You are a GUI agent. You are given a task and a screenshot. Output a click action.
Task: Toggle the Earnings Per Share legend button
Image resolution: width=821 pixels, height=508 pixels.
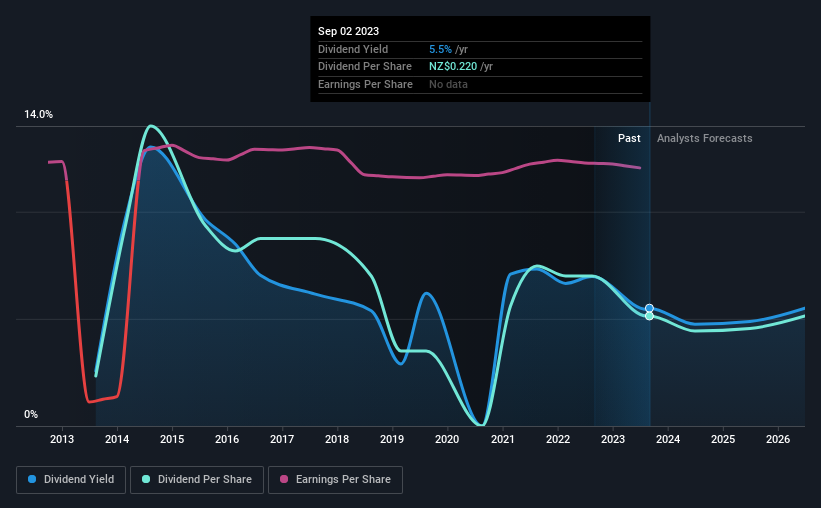335,480
